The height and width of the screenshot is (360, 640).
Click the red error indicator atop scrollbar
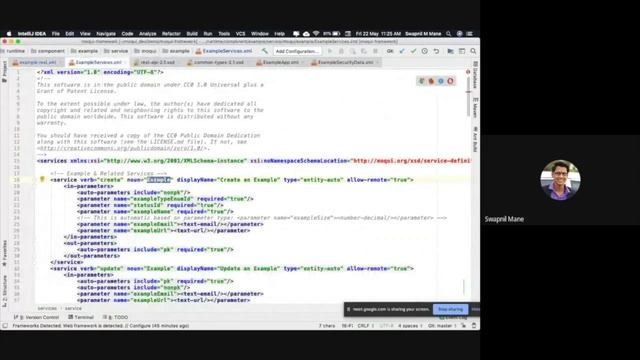pyautogui.click(x=468, y=72)
